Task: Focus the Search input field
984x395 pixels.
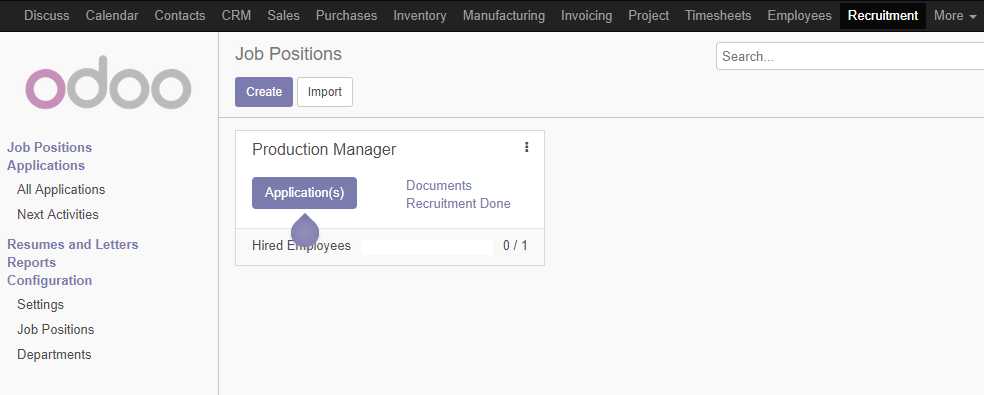Action: tap(850, 56)
